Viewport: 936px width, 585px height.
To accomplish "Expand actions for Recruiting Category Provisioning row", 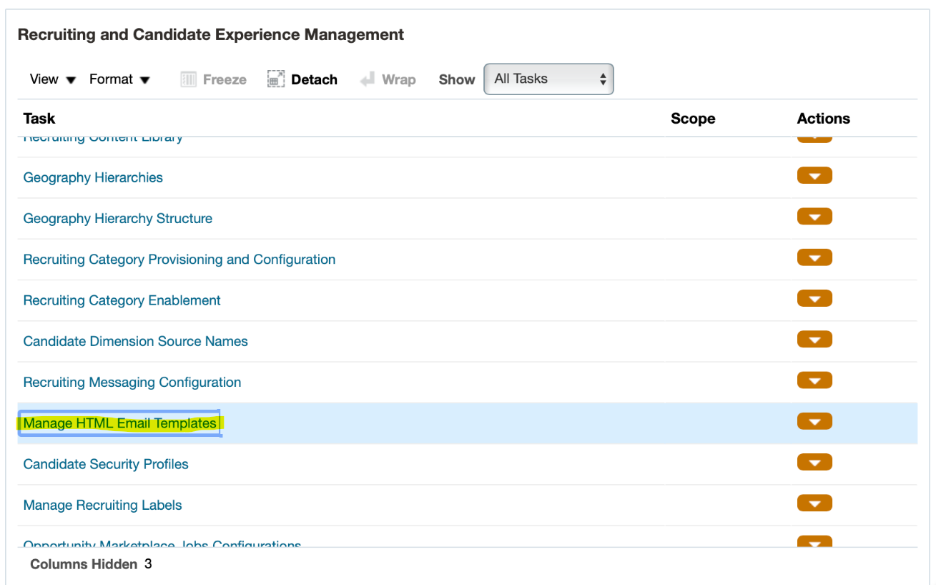I will (x=814, y=258).
